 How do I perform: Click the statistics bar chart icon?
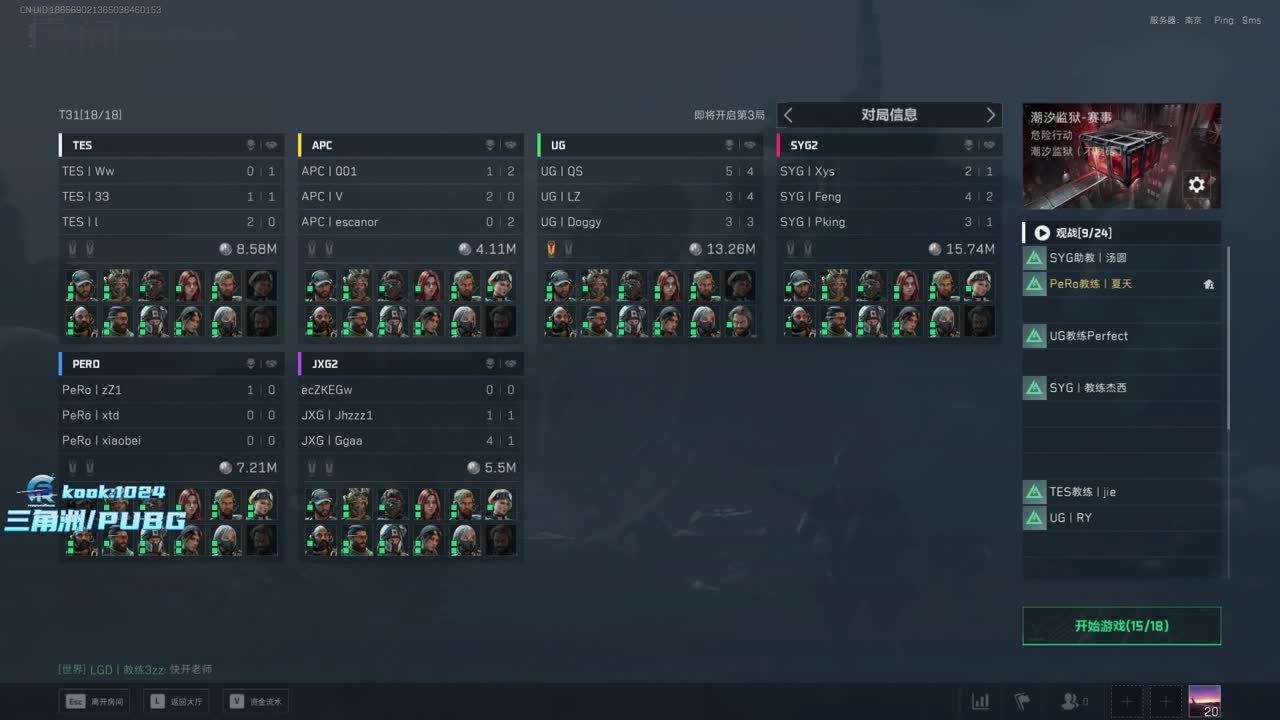[980, 701]
